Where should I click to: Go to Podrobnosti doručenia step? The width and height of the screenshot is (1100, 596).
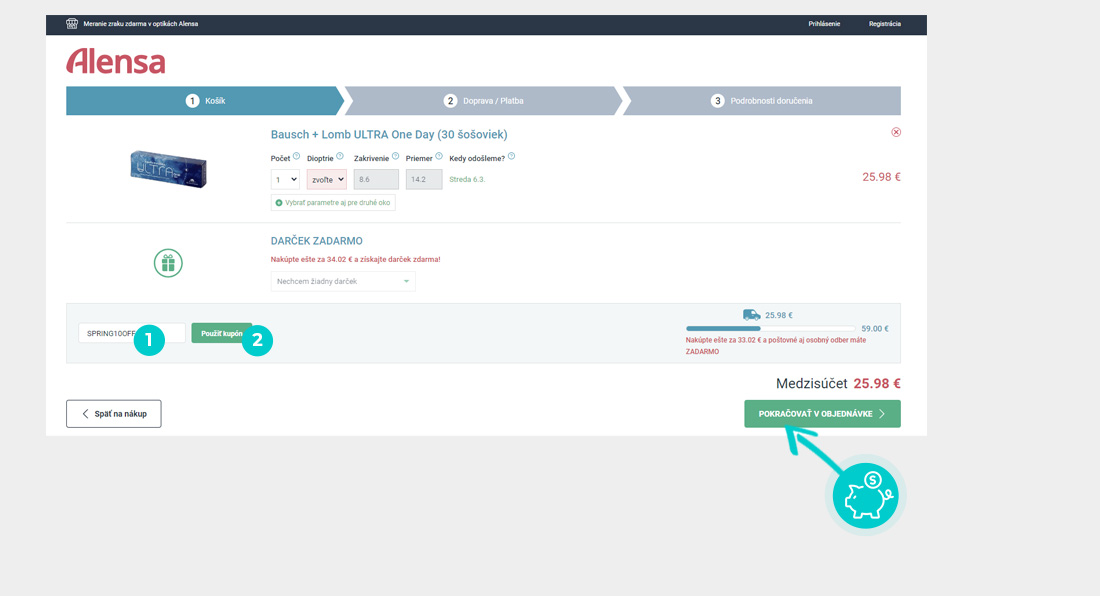click(761, 101)
